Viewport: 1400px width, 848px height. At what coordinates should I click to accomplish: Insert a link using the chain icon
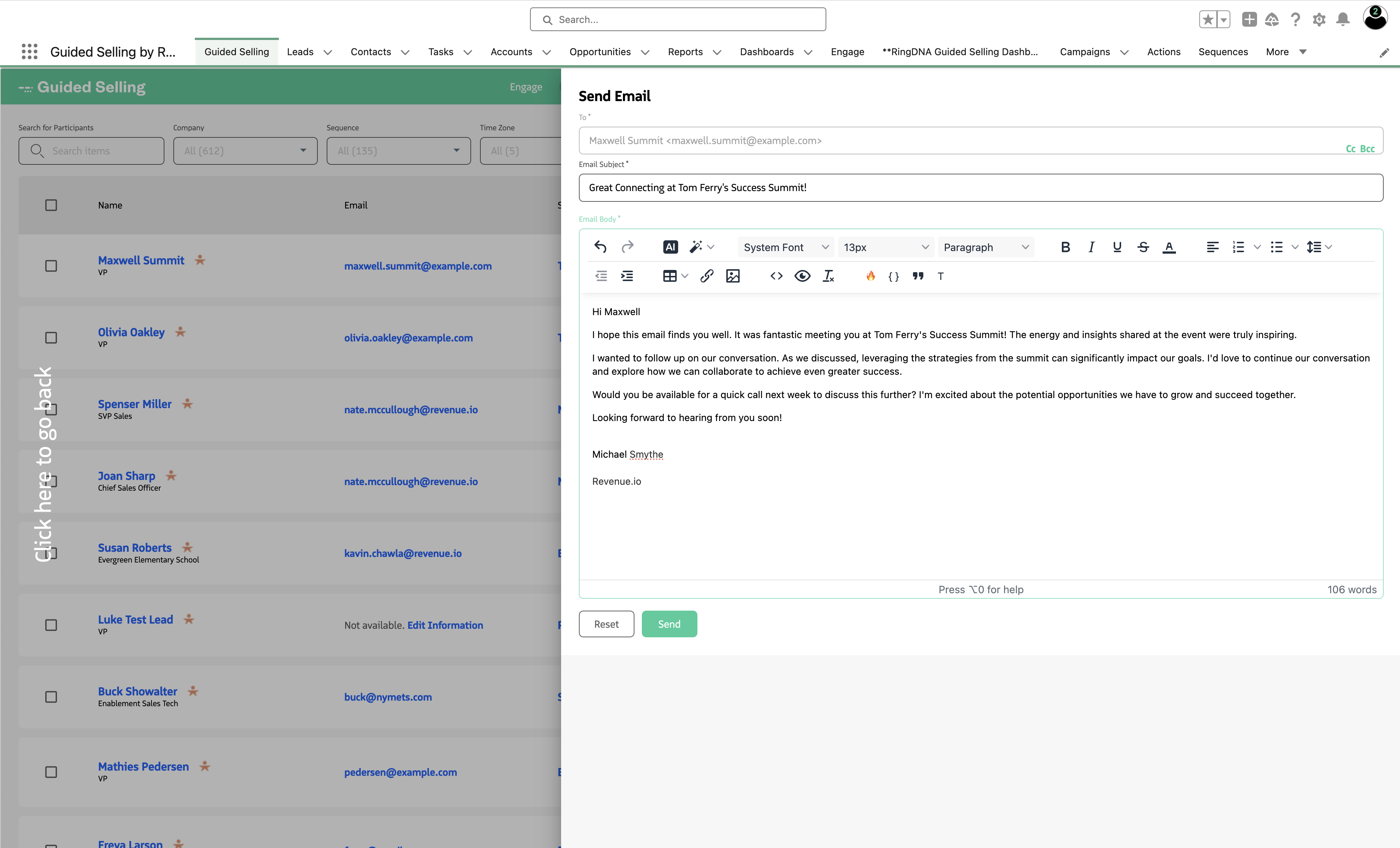click(x=706, y=276)
